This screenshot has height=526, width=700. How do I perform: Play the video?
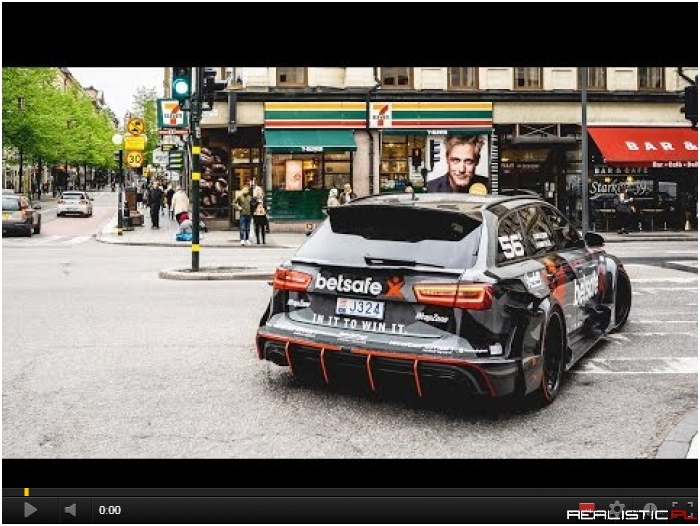30,509
